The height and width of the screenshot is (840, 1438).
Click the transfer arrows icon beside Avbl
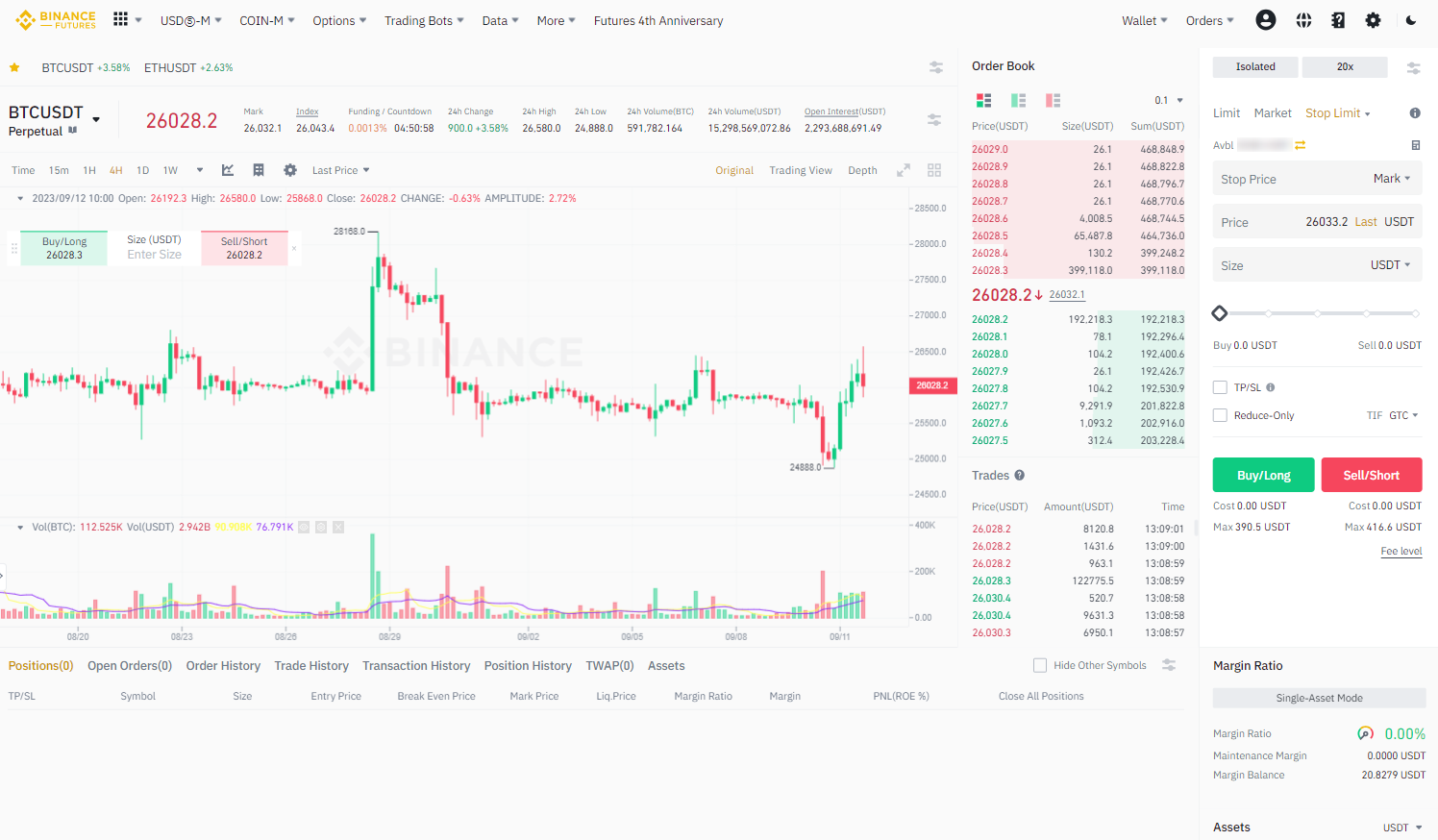[1301, 145]
